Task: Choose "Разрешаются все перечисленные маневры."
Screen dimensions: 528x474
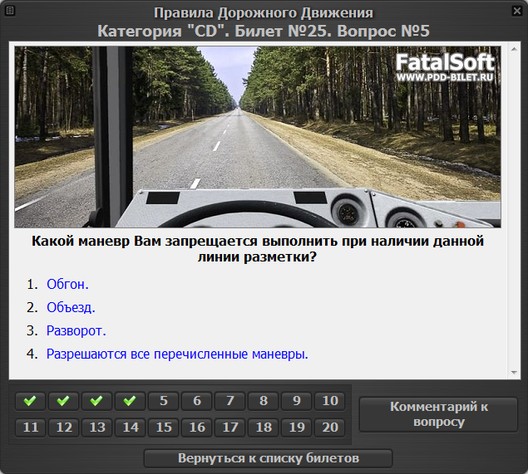Action: pos(177,354)
